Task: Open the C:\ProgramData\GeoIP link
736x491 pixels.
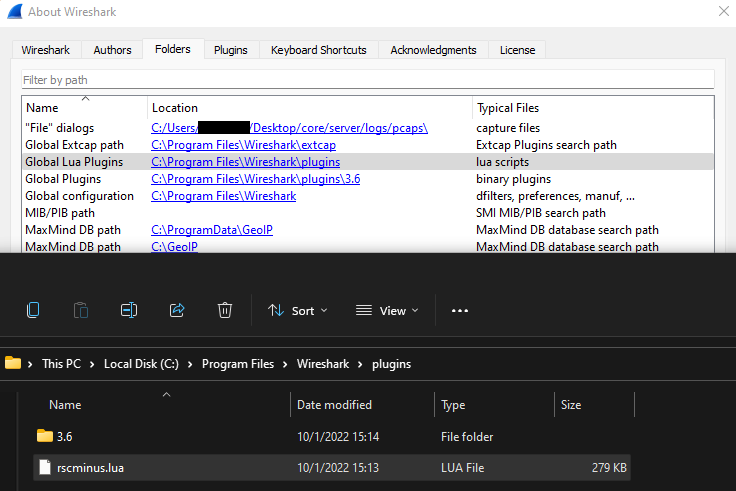Action: pyautogui.click(x=212, y=230)
